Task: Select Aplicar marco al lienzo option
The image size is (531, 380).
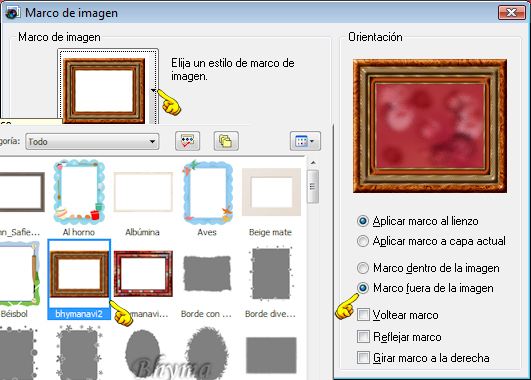Action: (x=418, y=221)
